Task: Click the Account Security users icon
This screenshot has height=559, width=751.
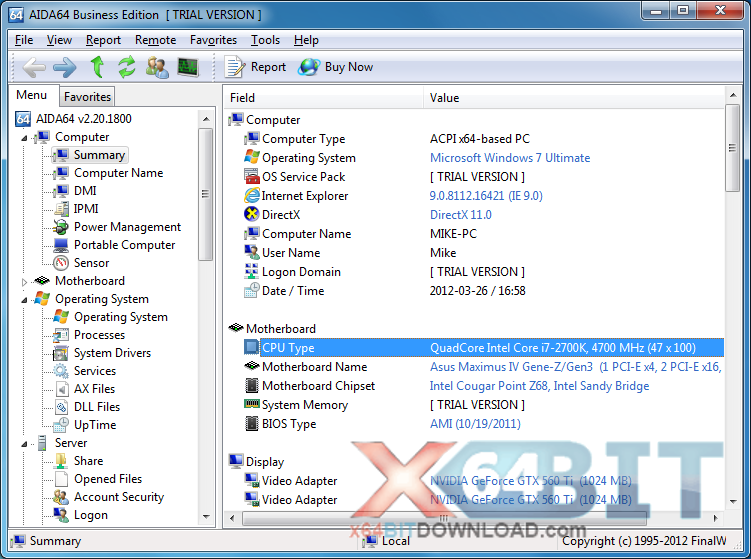Action: click(x=61, y=497)
